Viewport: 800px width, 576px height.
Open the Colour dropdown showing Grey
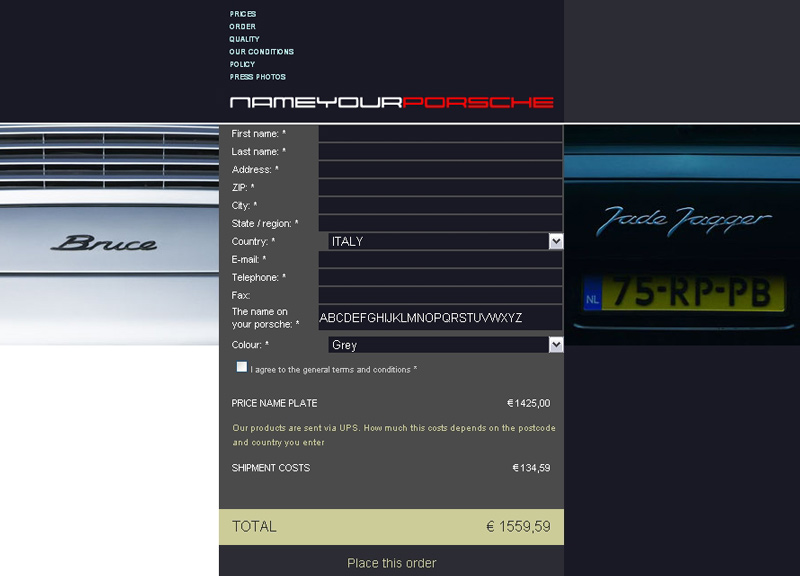445,345
